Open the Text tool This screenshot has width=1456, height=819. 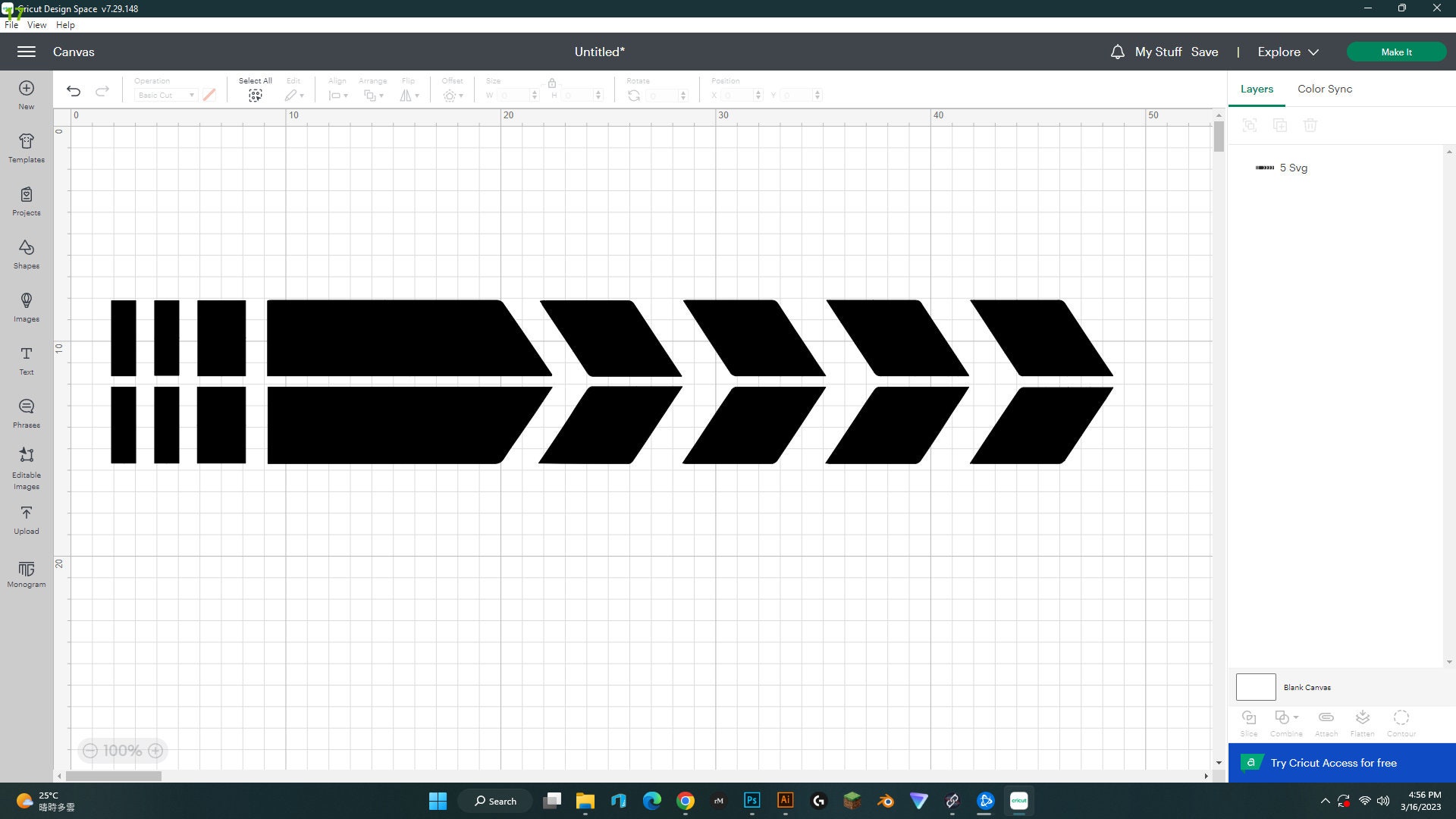click(26, 360)
